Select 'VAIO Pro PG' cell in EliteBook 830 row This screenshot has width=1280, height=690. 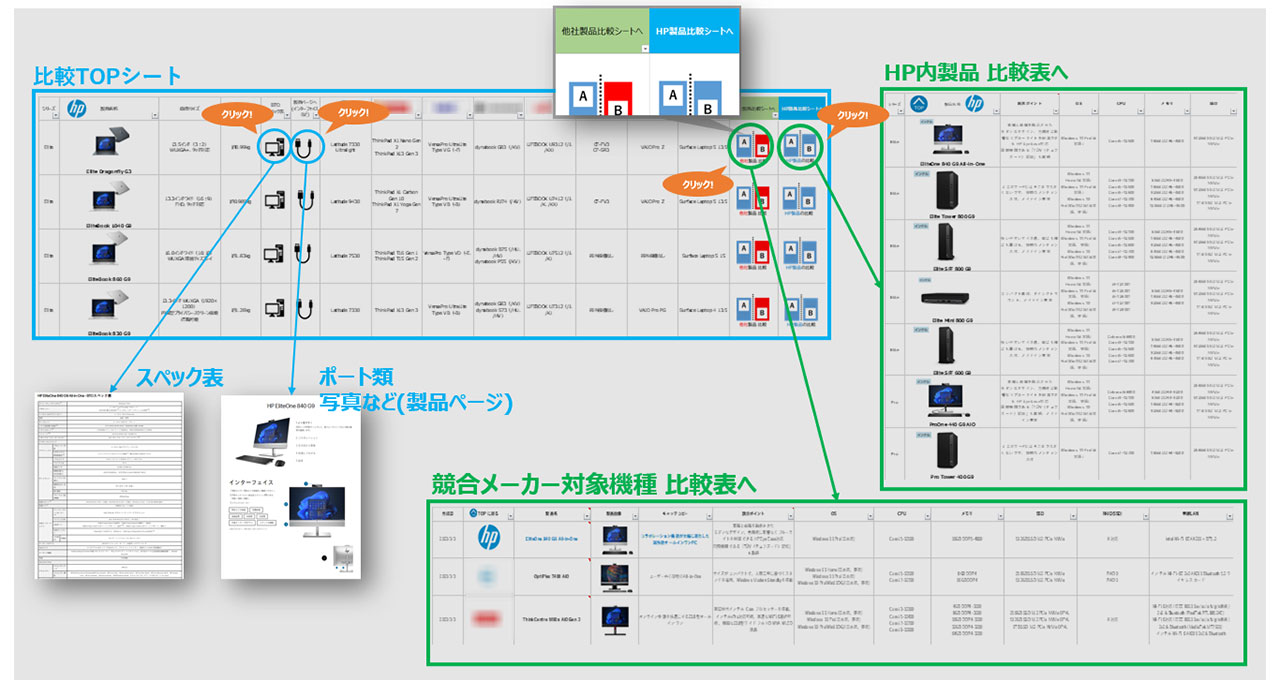654,311
